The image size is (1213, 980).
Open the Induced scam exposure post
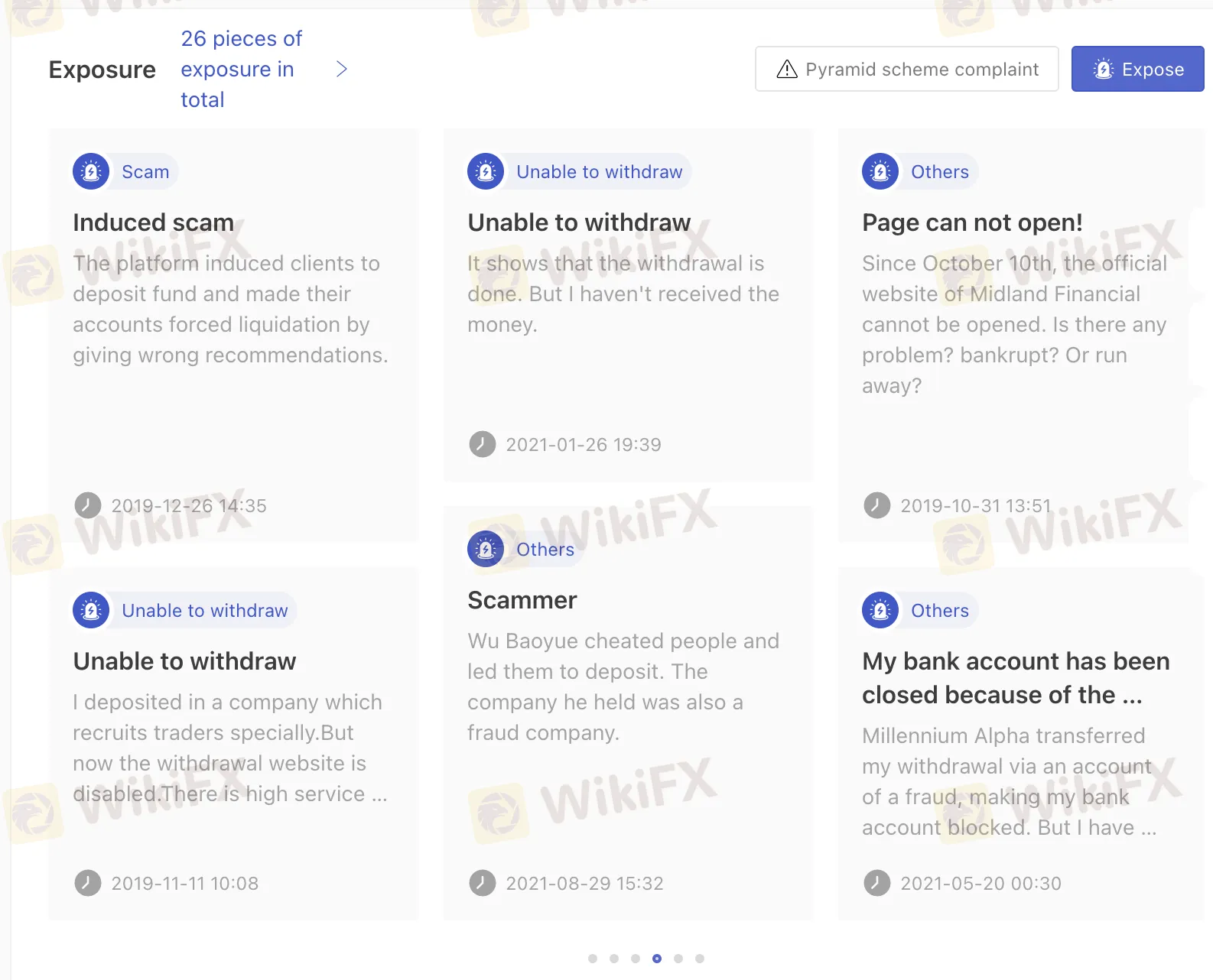click(153, 222)
